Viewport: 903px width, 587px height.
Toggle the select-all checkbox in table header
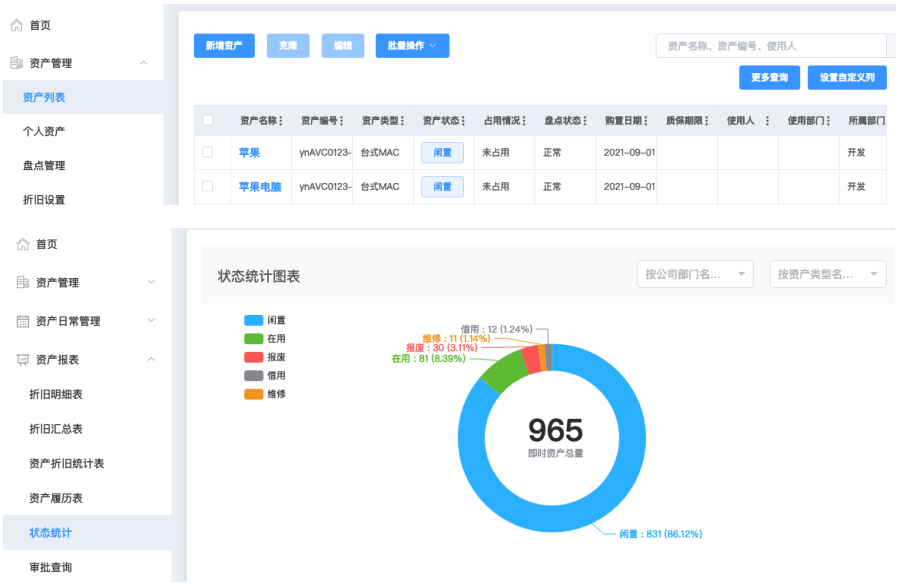208,121
